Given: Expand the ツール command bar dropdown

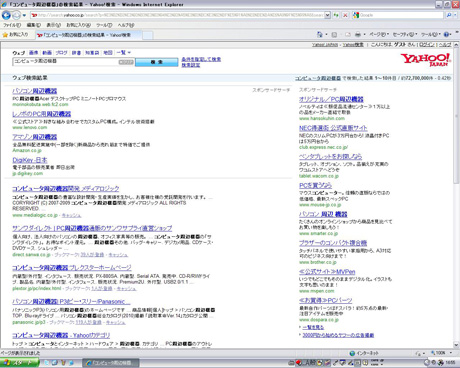Looking at the screenshot, I should coord(431,34).
